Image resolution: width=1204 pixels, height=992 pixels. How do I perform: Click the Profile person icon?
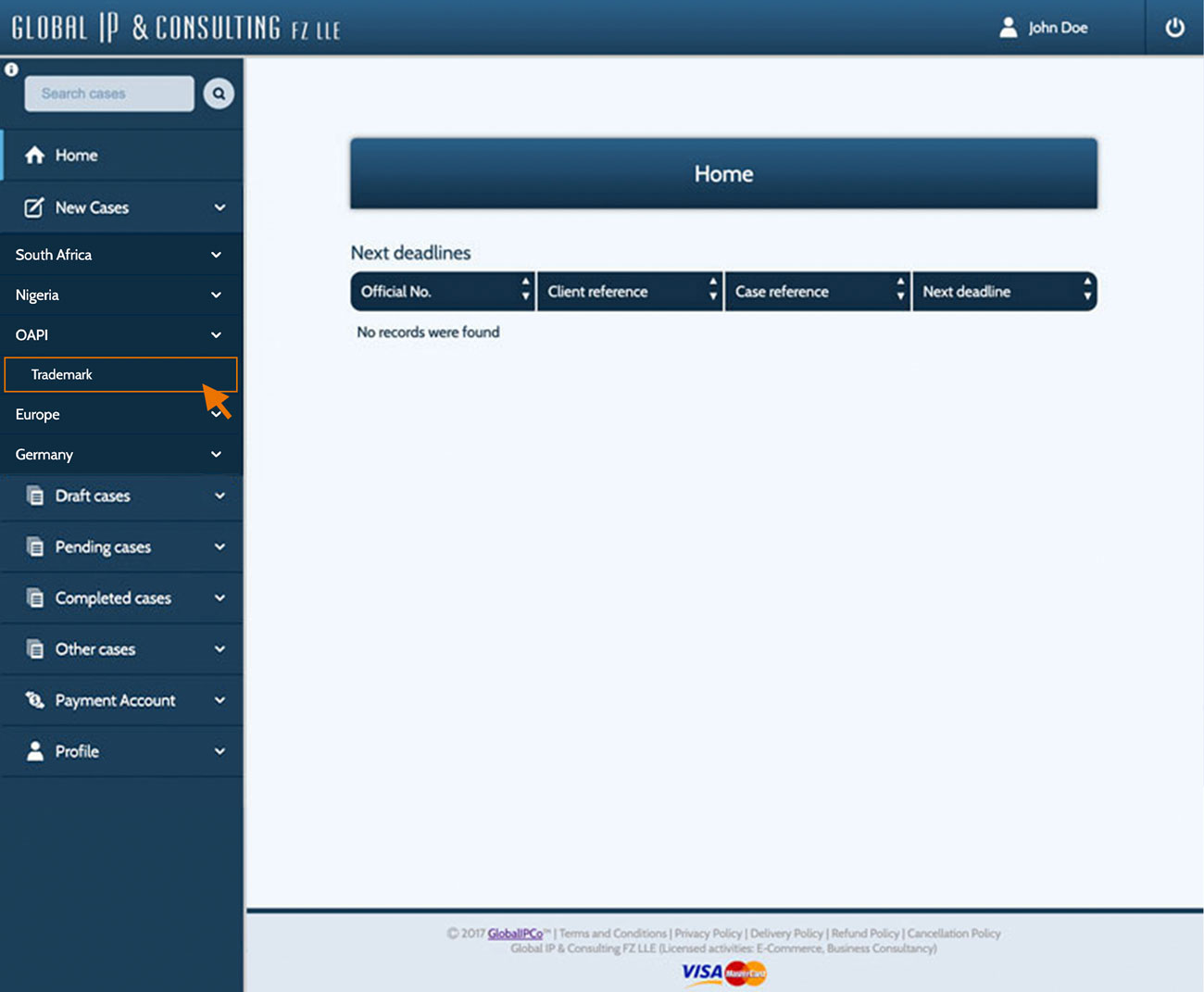(35, 751)
